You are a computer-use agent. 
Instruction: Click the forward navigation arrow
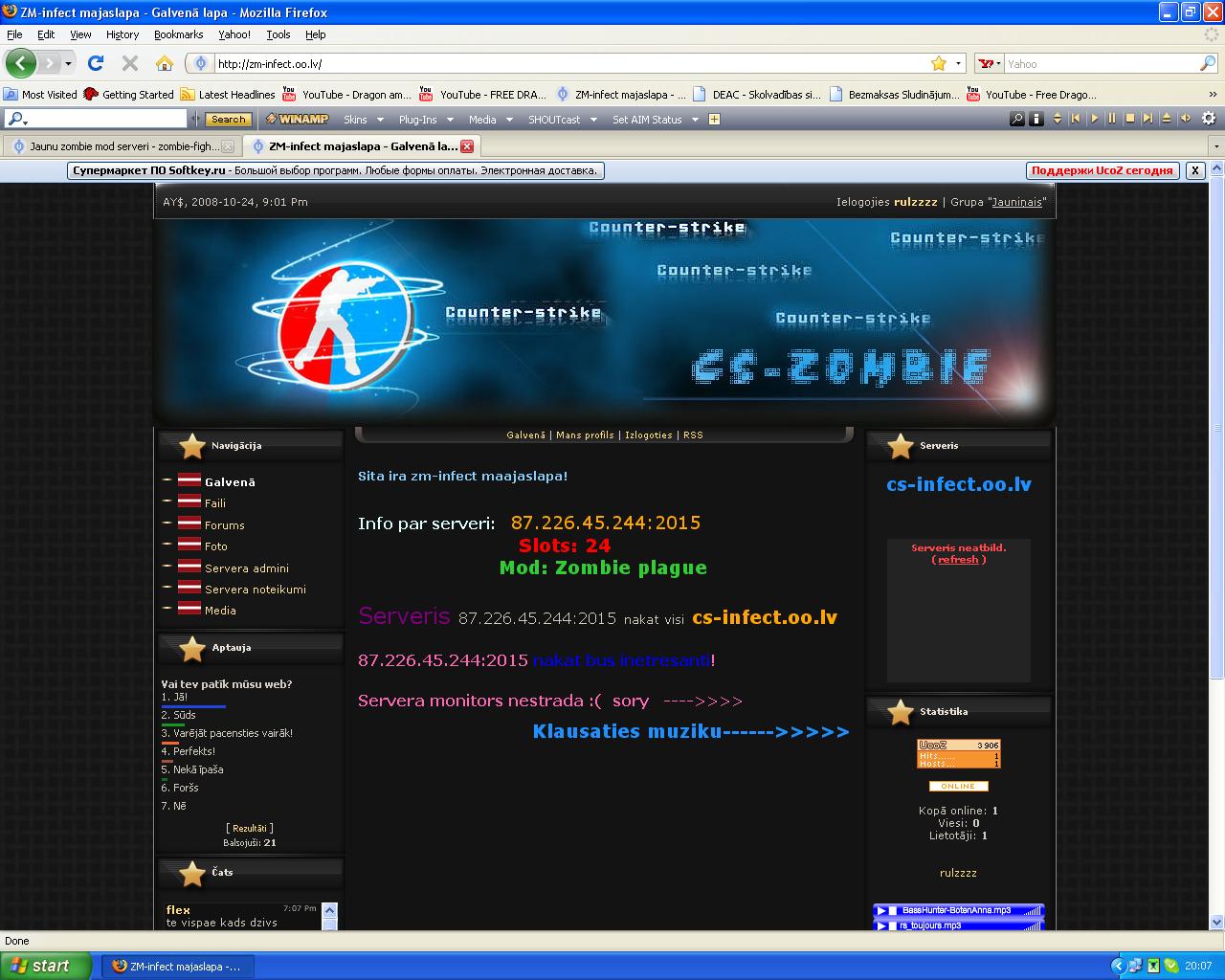coord(49,63)
